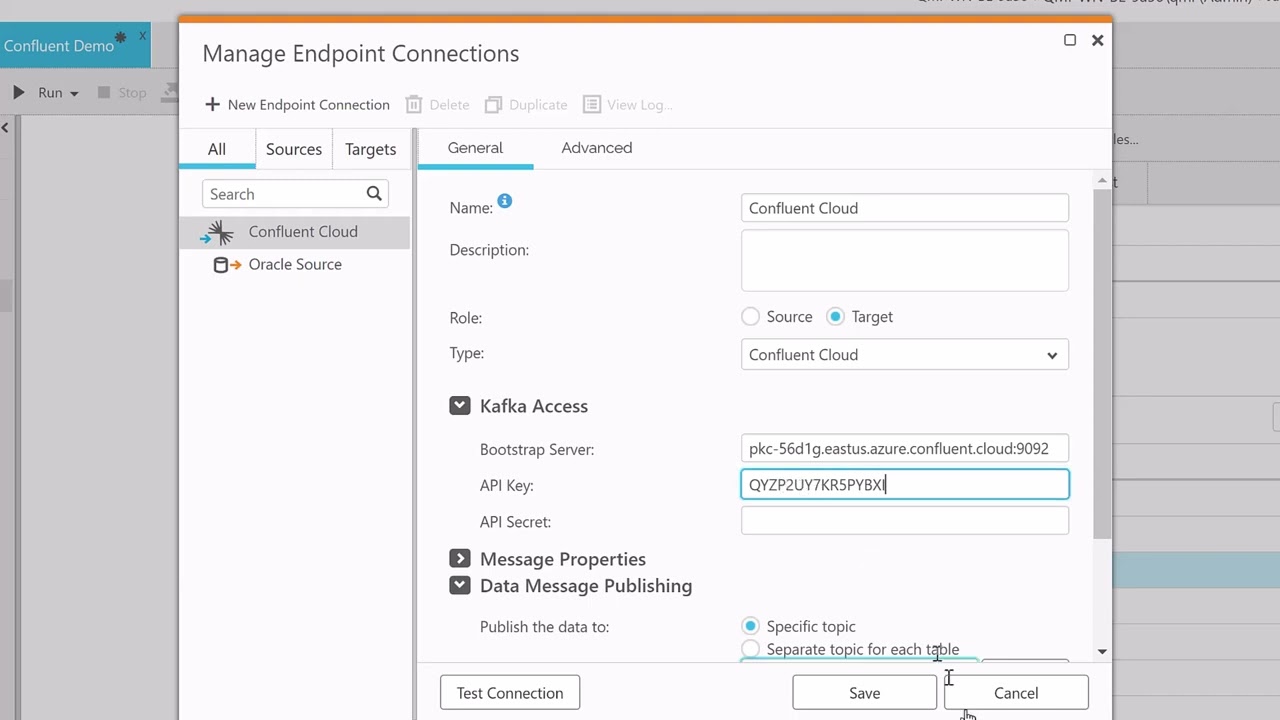This screenshot has width=1280, height=720.
Task: Click the Kafka Access heading text
Action: pos(534,406)
